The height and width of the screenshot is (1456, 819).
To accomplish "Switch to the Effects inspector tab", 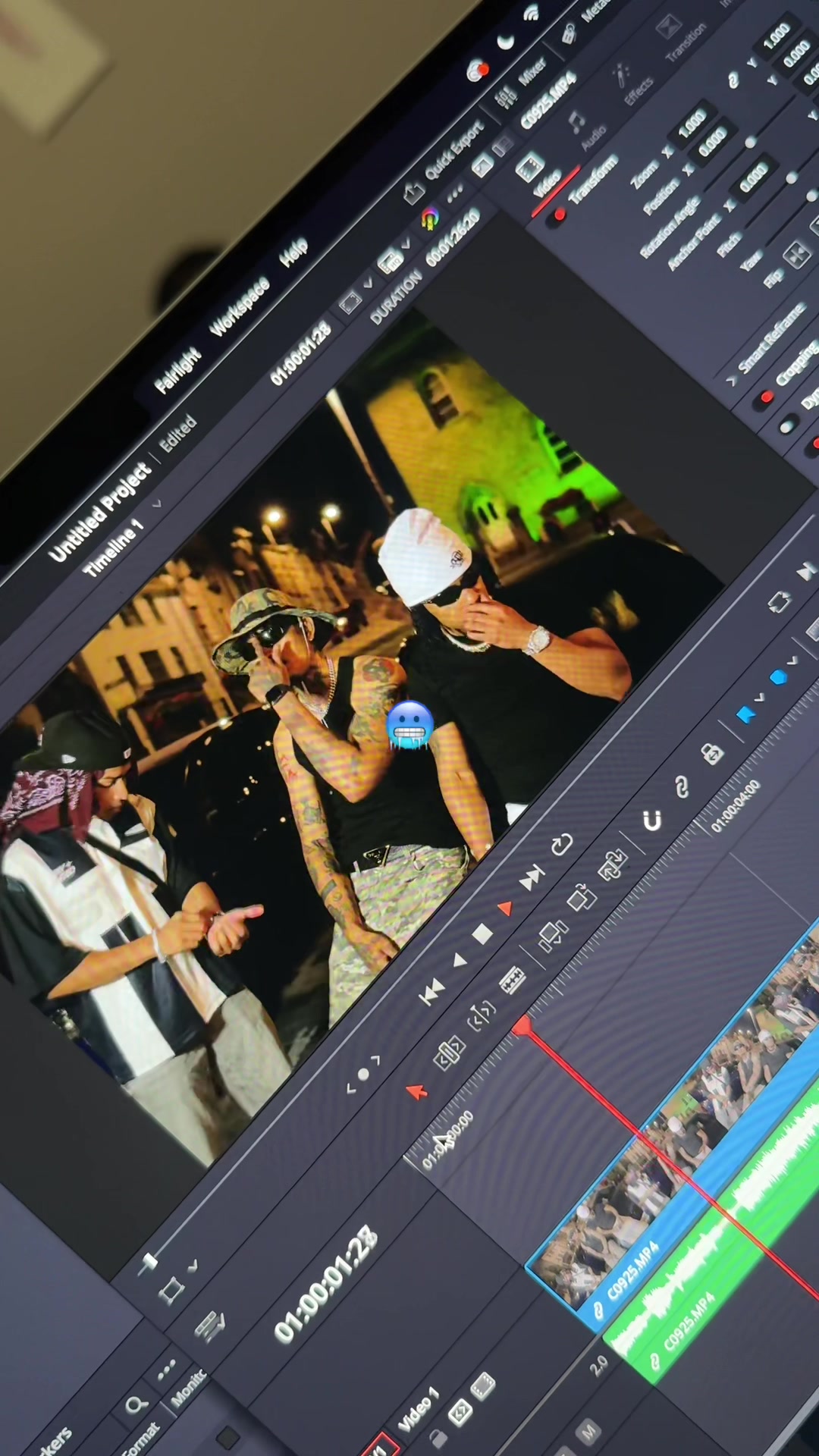I will click(631, 82).
